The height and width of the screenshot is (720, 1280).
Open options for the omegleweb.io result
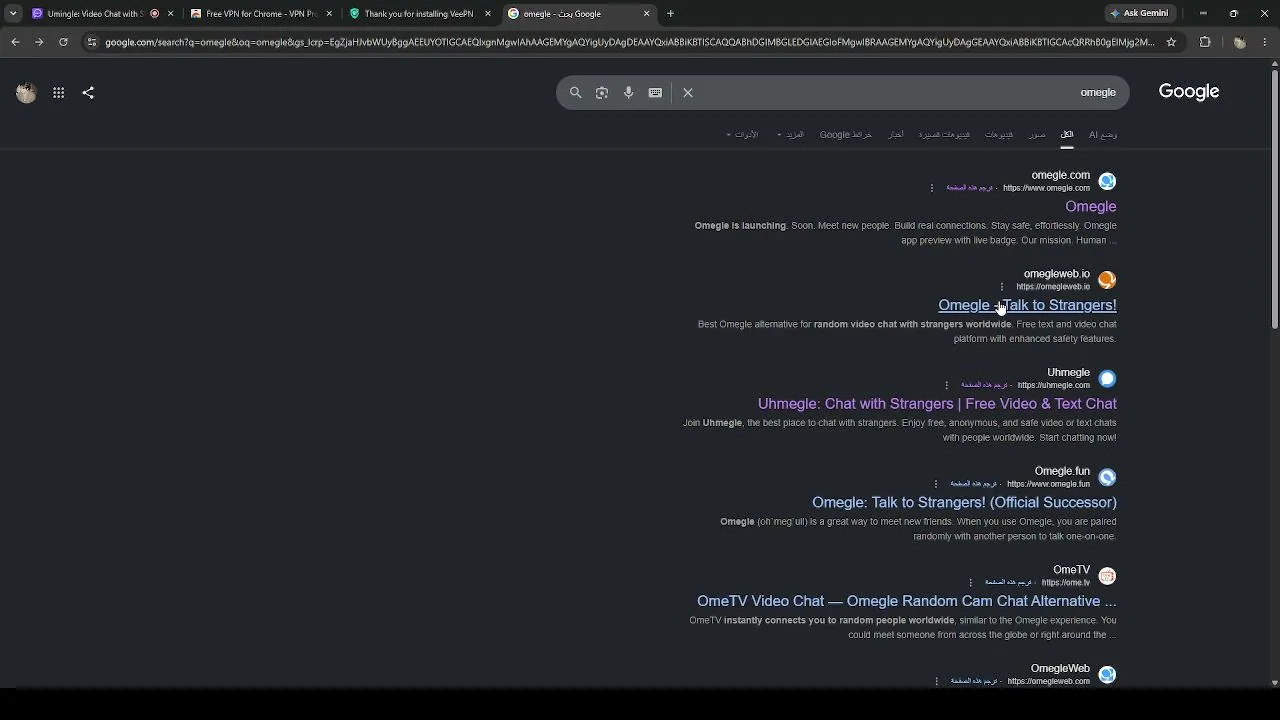(1002, 287)
